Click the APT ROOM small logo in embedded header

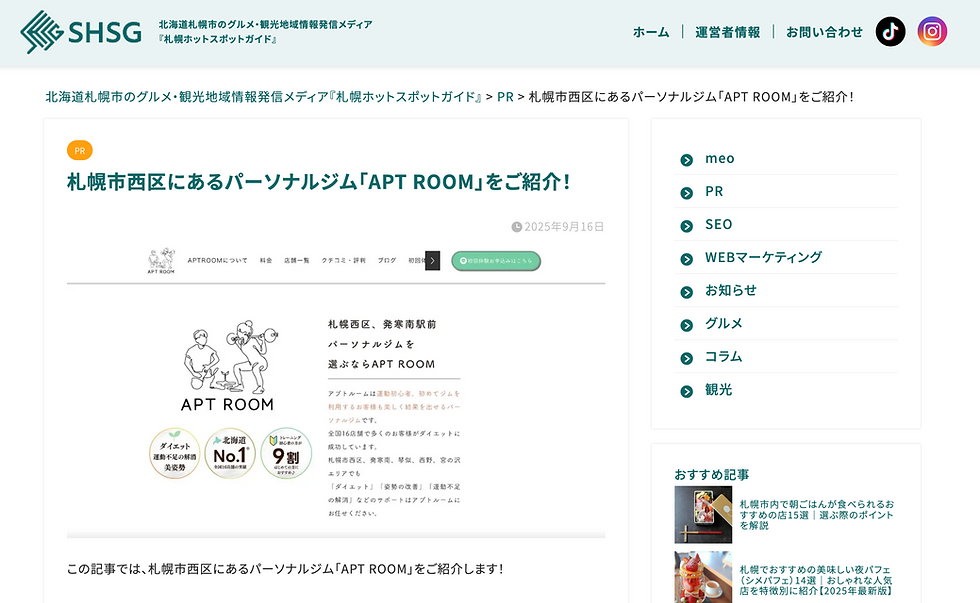tap(161, 261)
